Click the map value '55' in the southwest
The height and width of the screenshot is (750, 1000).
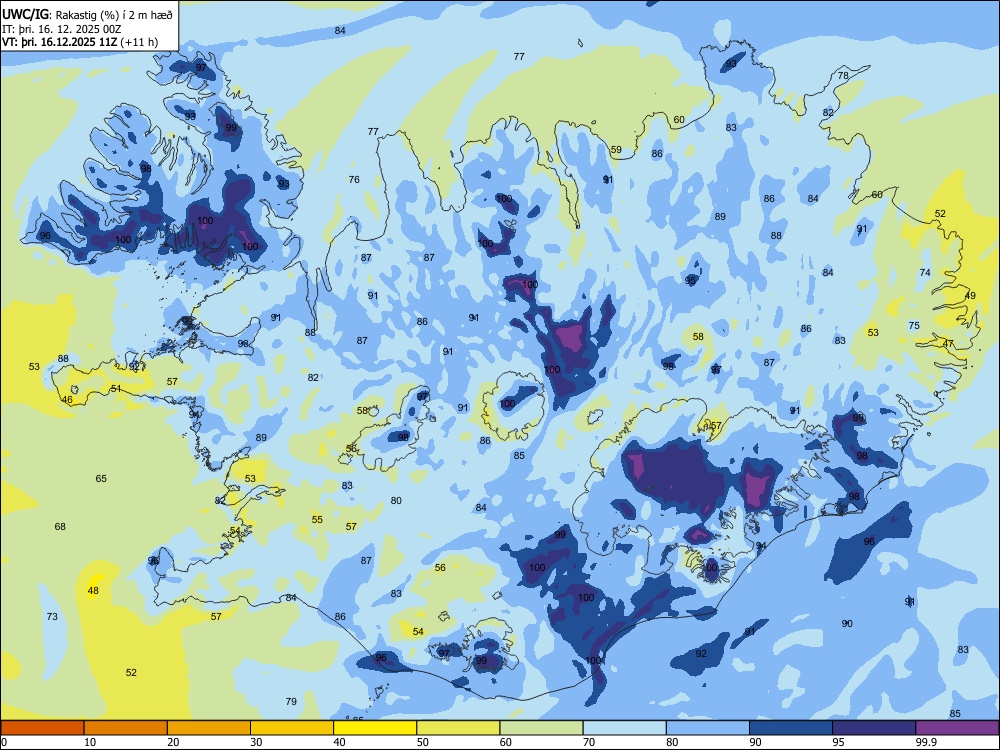tap(317, 520)
